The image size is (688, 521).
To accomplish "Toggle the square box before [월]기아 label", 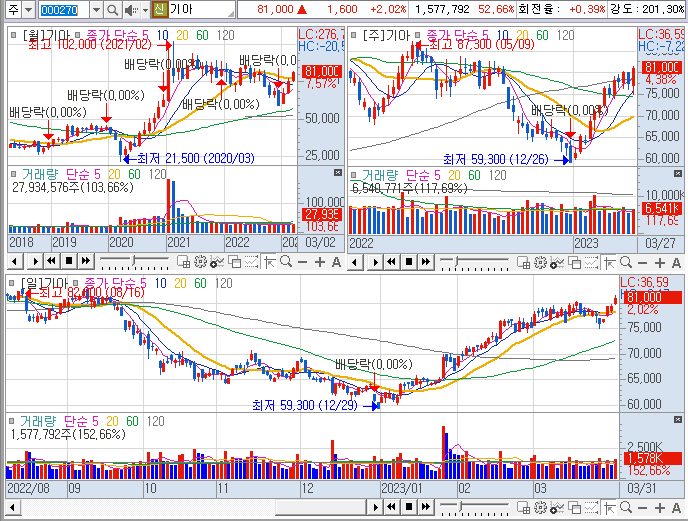I will click(13, 35).
